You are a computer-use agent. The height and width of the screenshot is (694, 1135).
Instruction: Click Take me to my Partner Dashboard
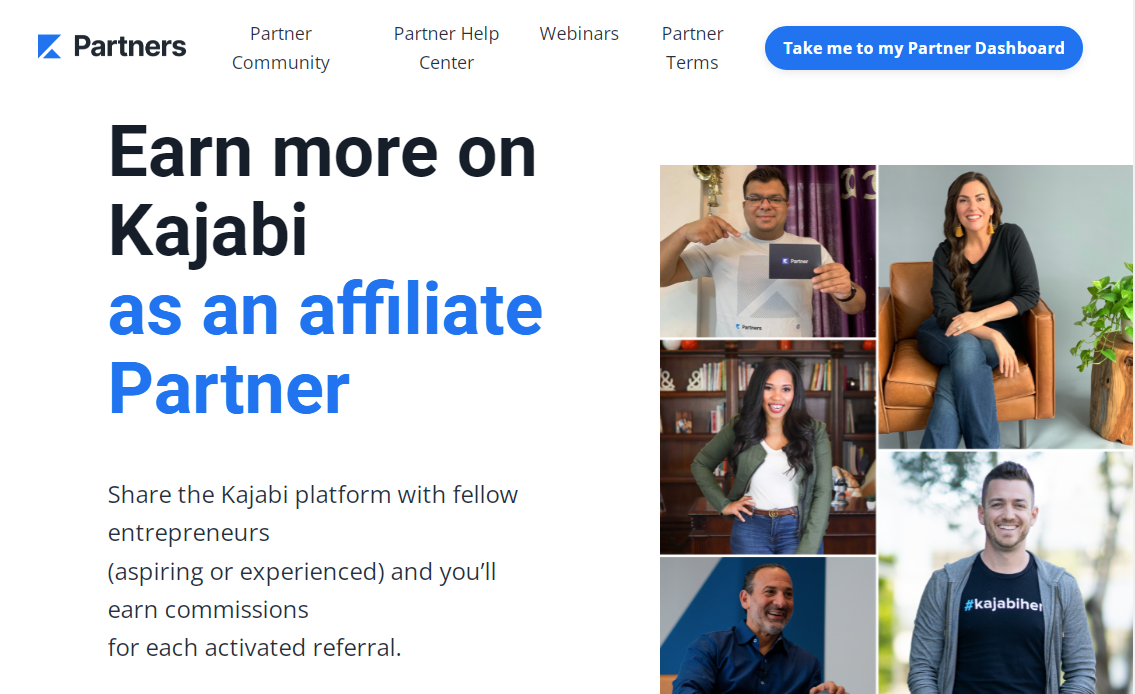click(924, 48)
